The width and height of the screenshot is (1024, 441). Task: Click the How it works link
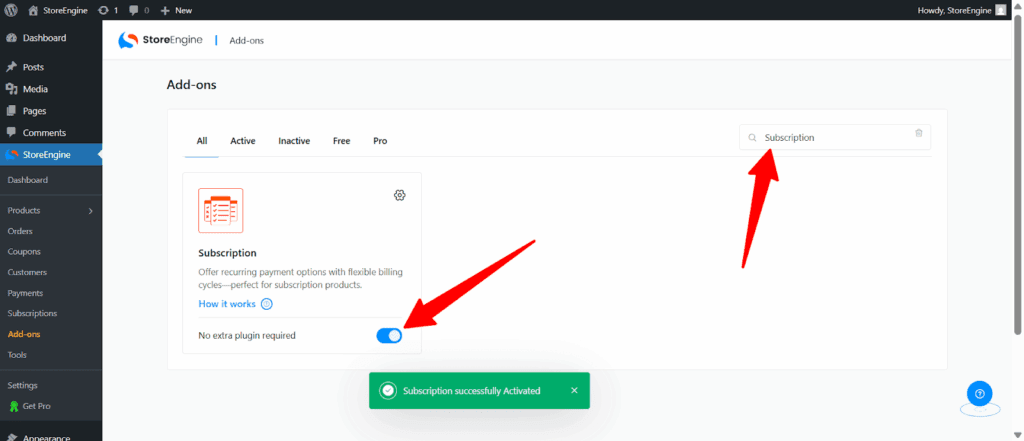(227, 304)
